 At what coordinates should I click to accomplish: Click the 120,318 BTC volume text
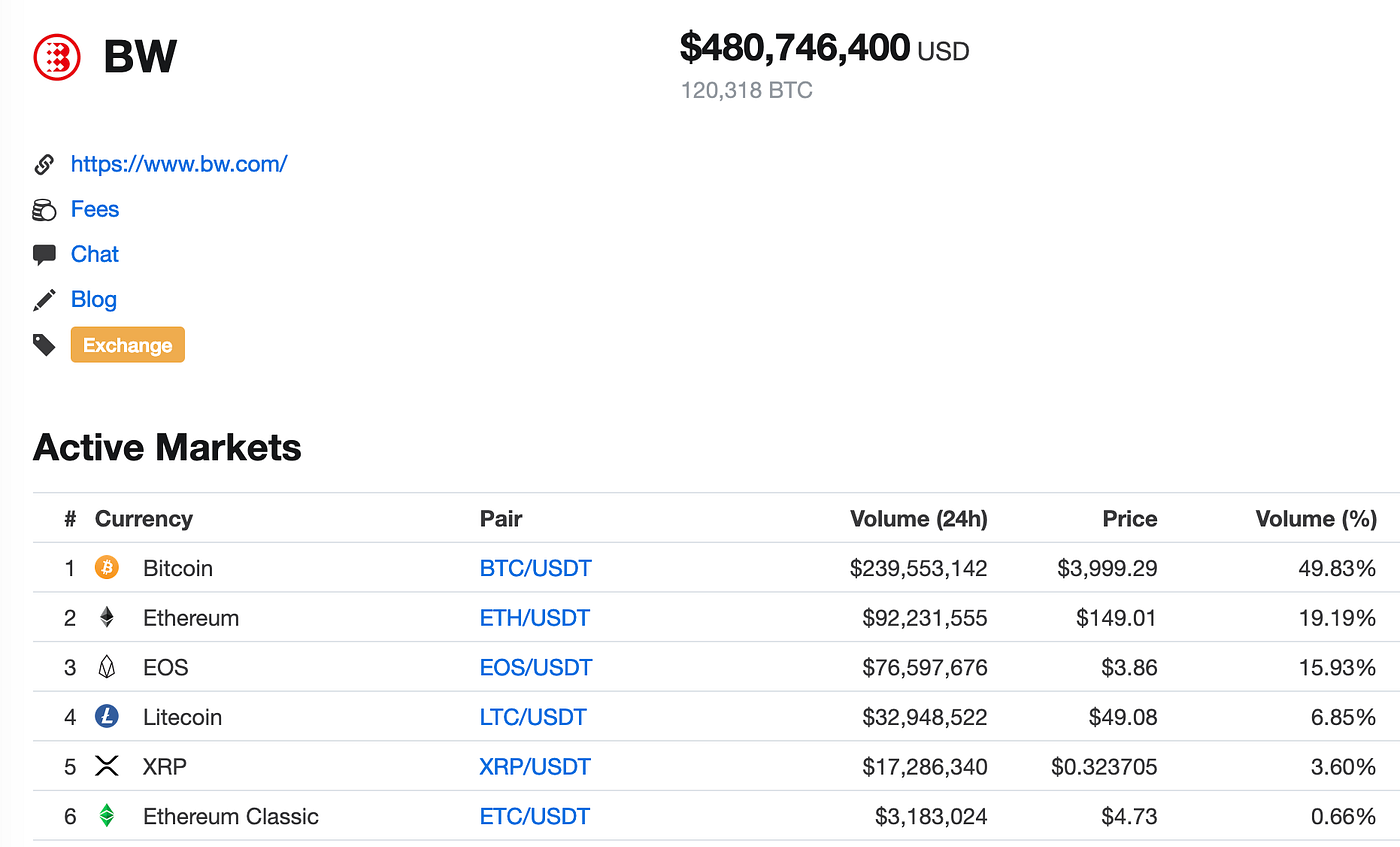click(x=747, y=91)
